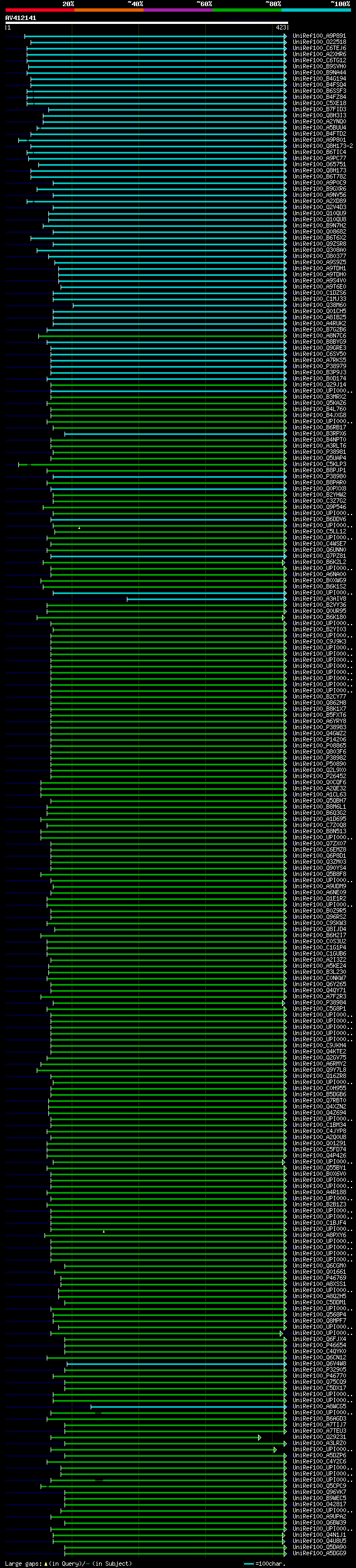Image resolution: width=356 pixels, height=1568 pixels.
Task: Click the UniRef100_O22518 hit label
Action: (319, 42)
